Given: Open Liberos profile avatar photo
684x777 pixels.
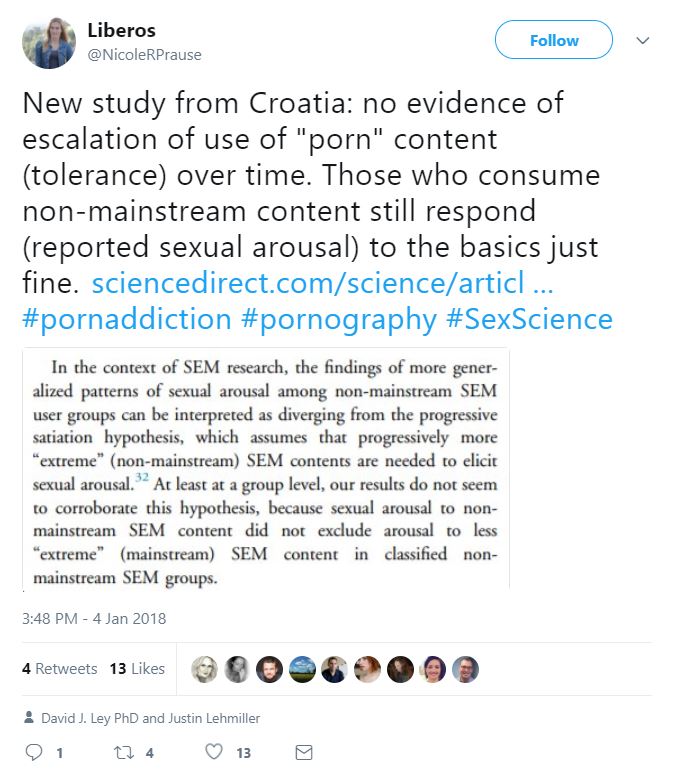Looking at the screenshot, I should (x=48, y=42).
